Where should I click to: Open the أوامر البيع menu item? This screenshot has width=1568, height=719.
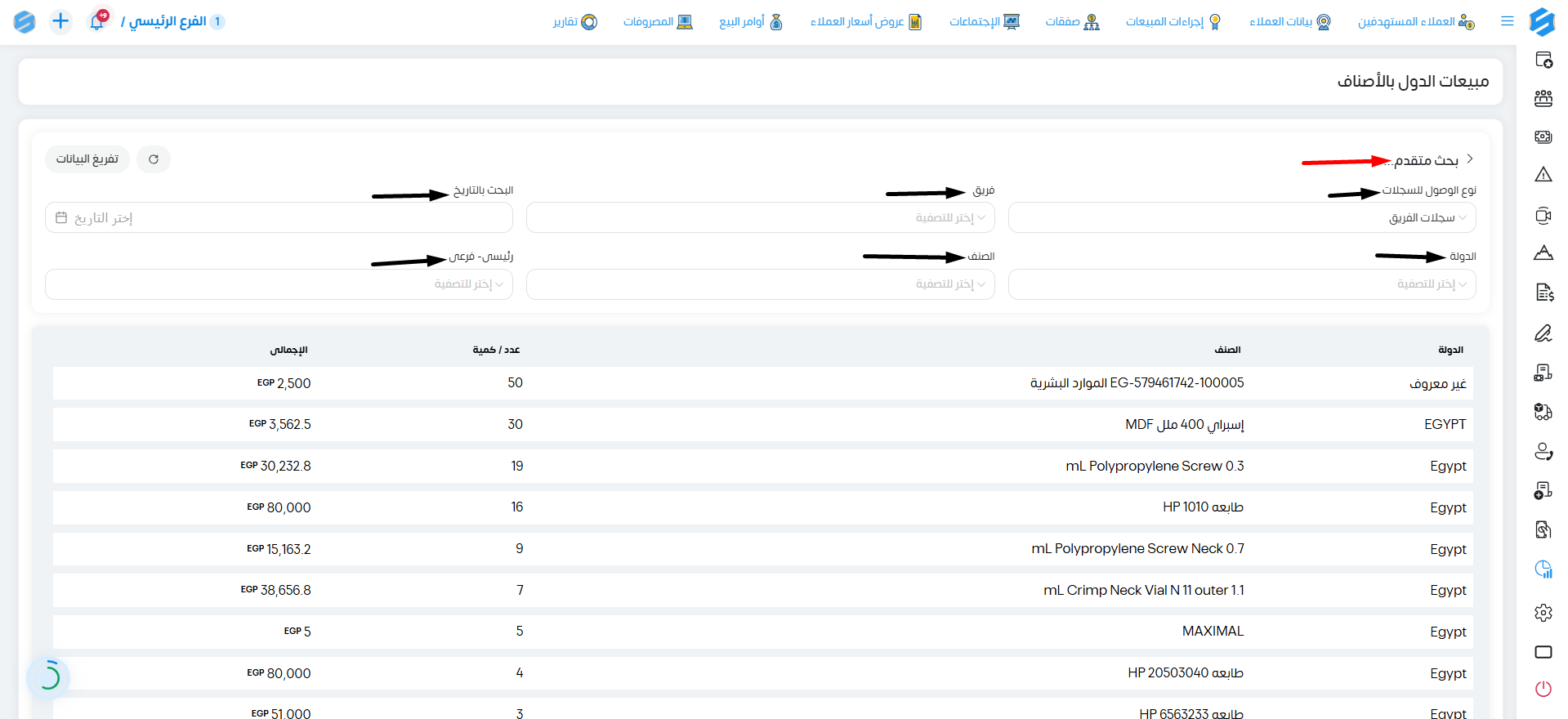click(751, 21)
